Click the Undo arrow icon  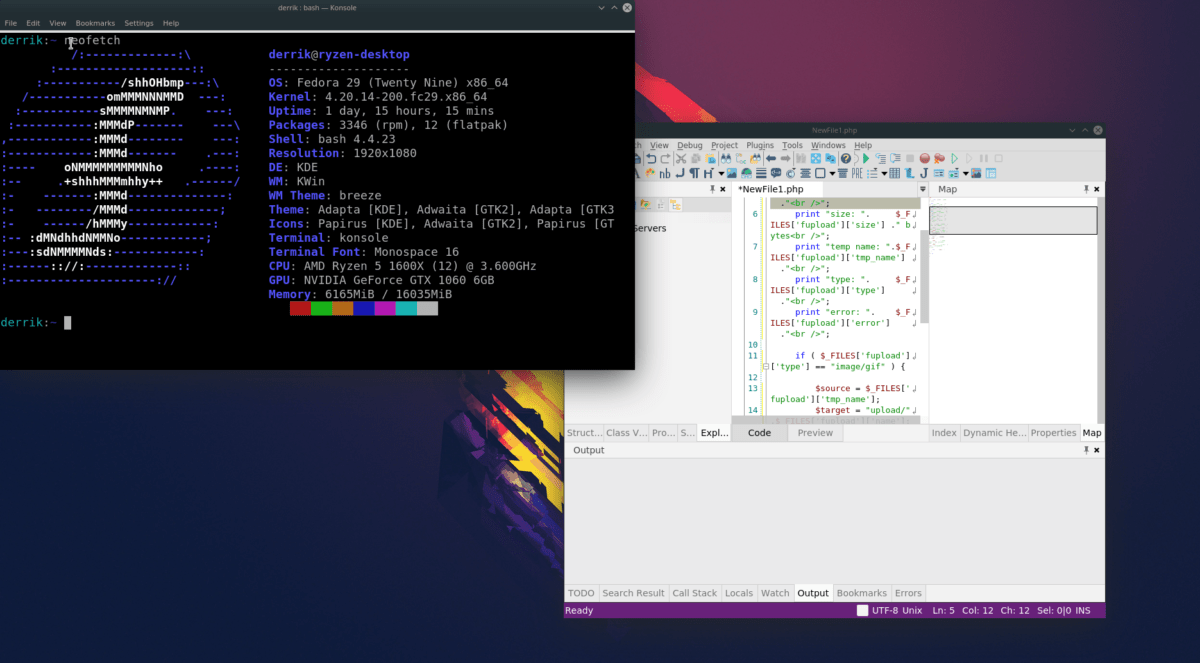[x=650, y=158]
